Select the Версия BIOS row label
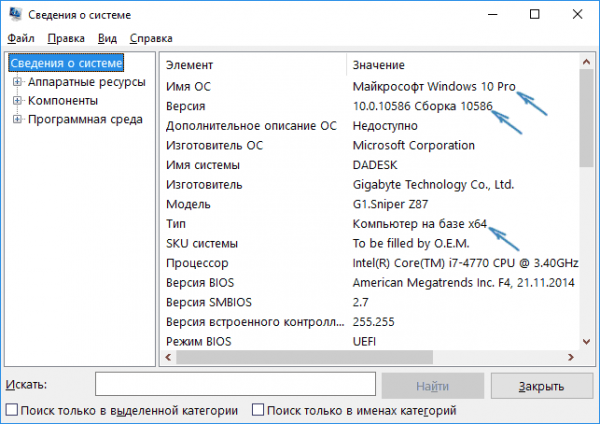 pos(200,283)
